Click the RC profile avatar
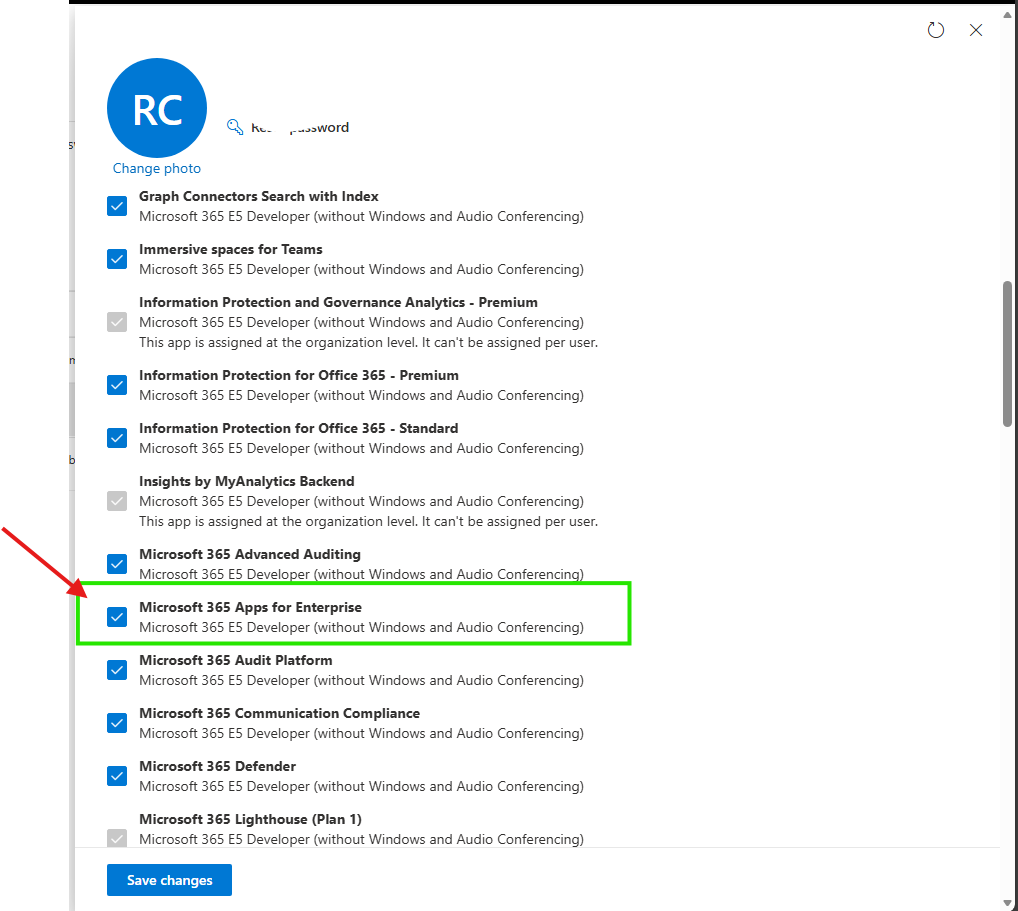The width and height of the screenshot is (1018, 911). pos(157,108)
